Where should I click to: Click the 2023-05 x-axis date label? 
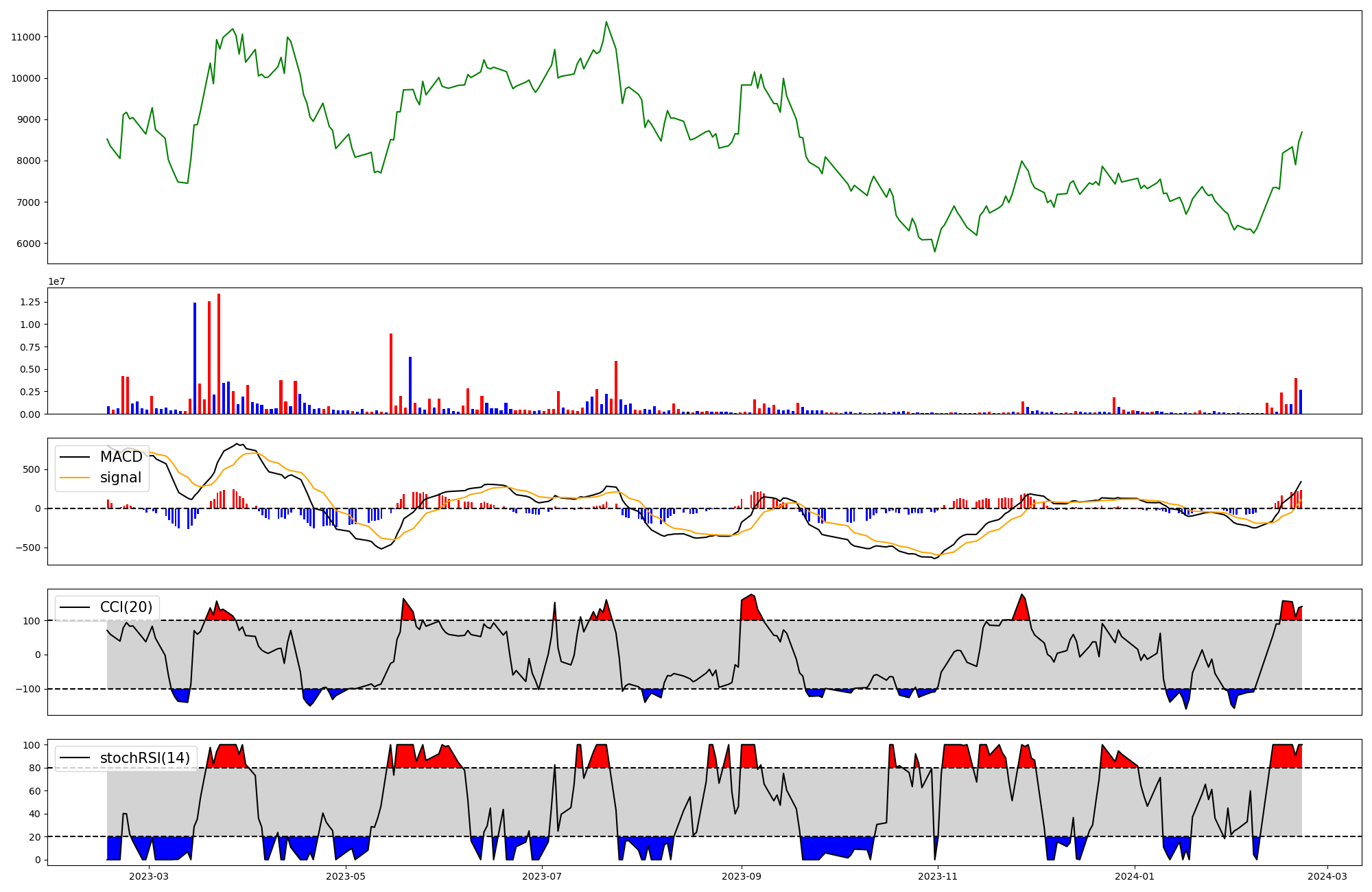click(x=346, y=876)
